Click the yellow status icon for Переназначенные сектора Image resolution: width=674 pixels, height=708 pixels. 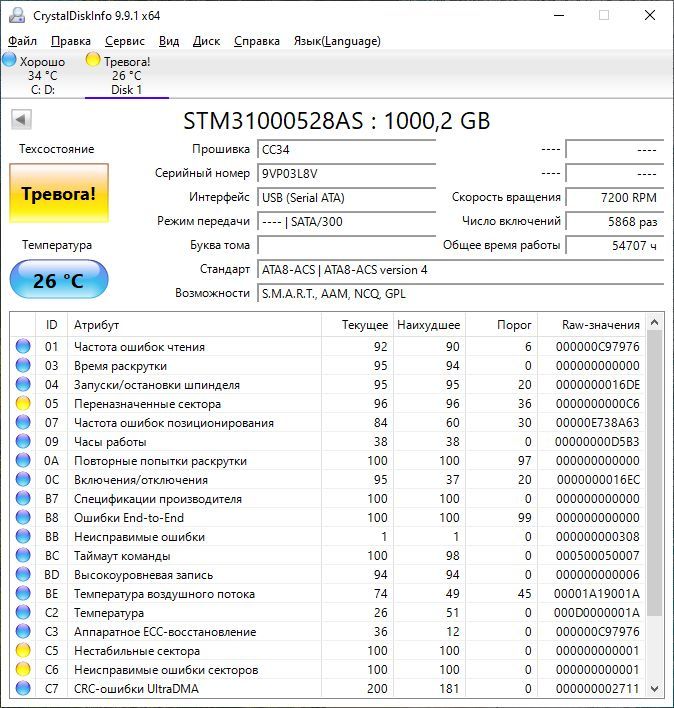point(23,403)
